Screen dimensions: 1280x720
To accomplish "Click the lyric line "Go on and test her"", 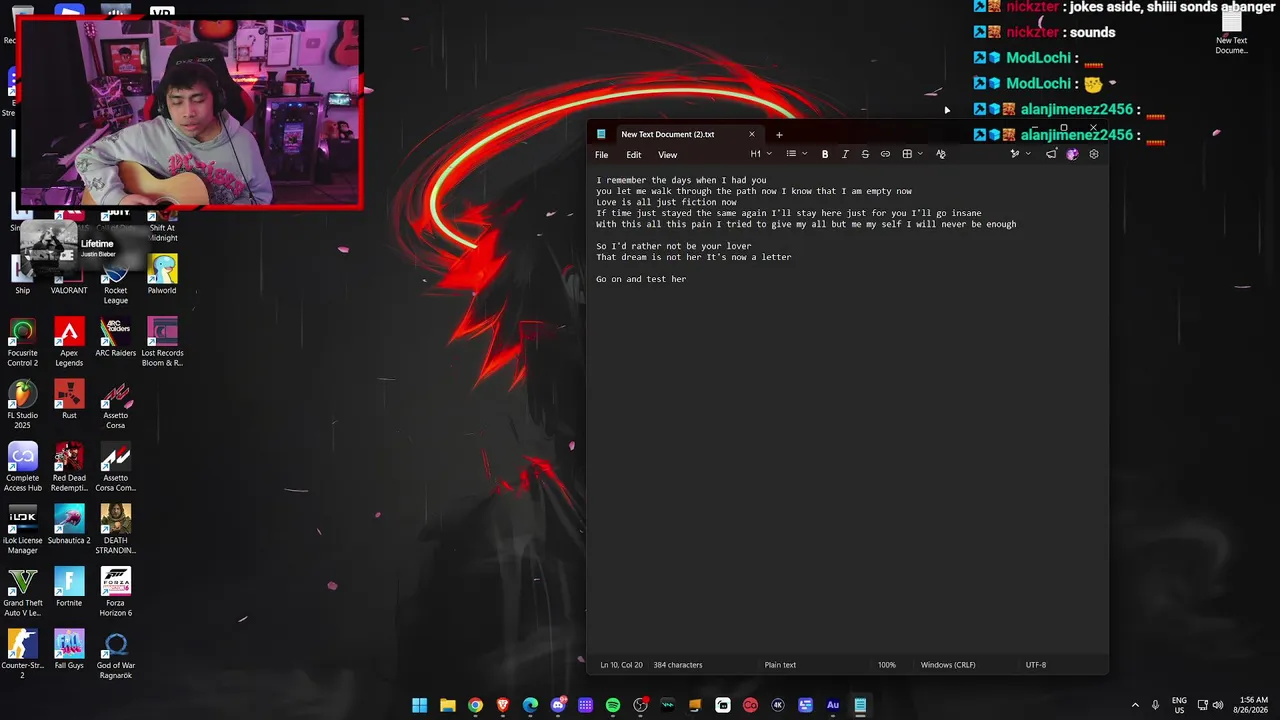I will coord(641,279).
